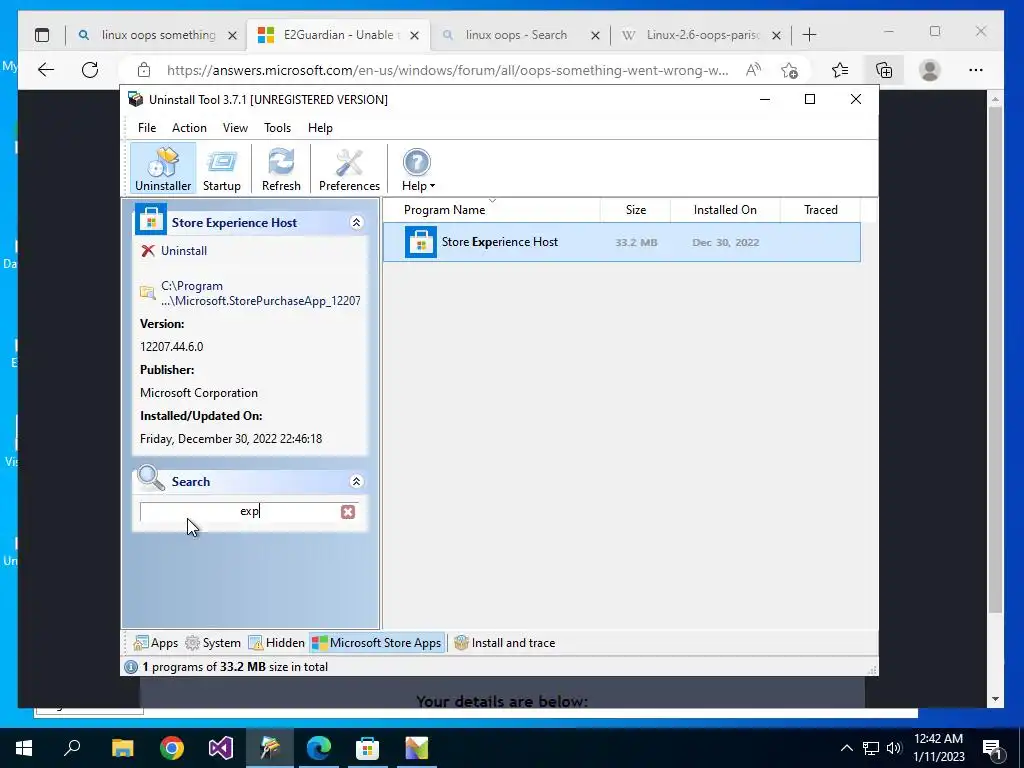Add this page to favorites in Edge
Screen dimensions: 1024x768
pos(789,70)
